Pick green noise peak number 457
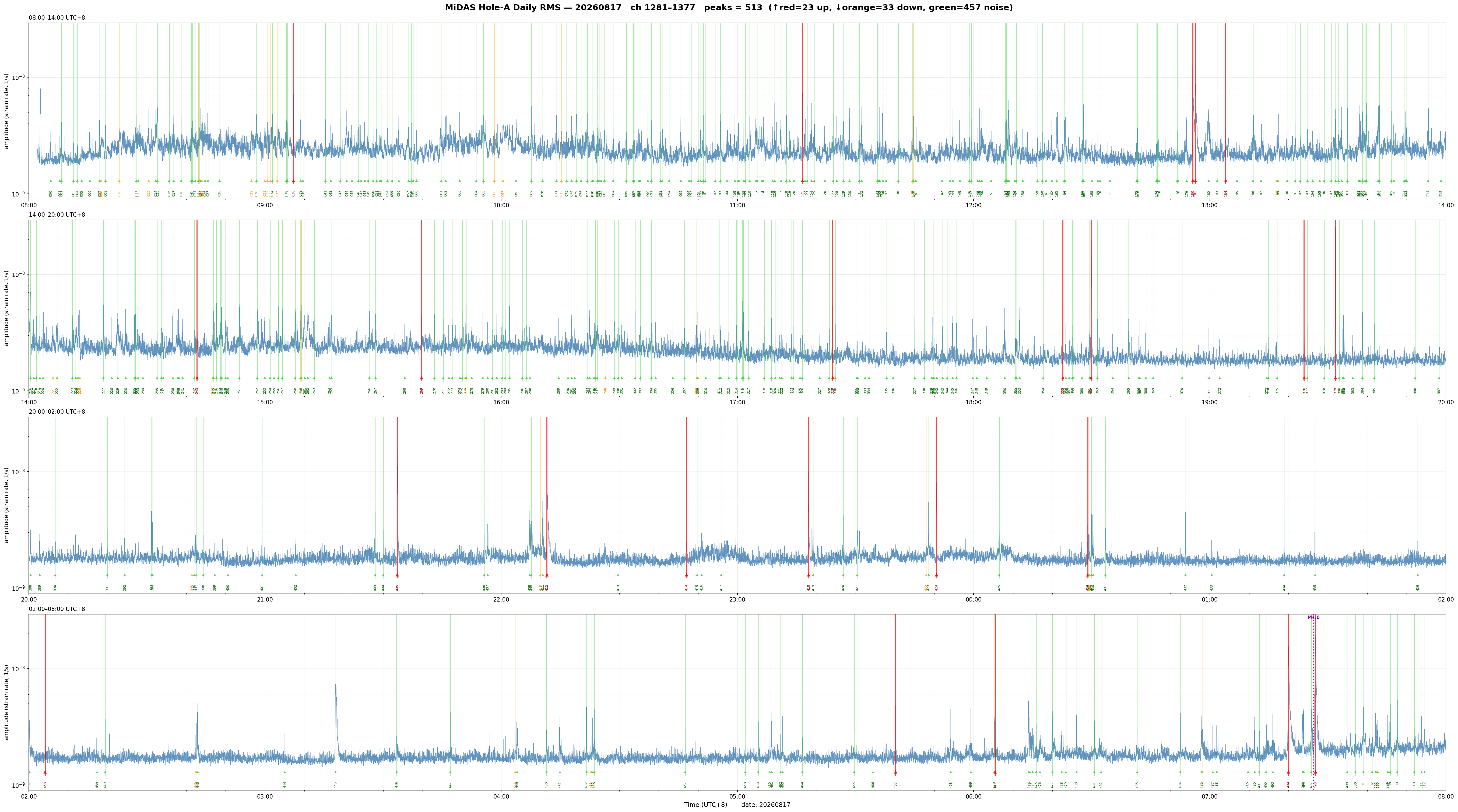Image resolution: width=1458 pixels, height=812 pixels. point(685,785)
